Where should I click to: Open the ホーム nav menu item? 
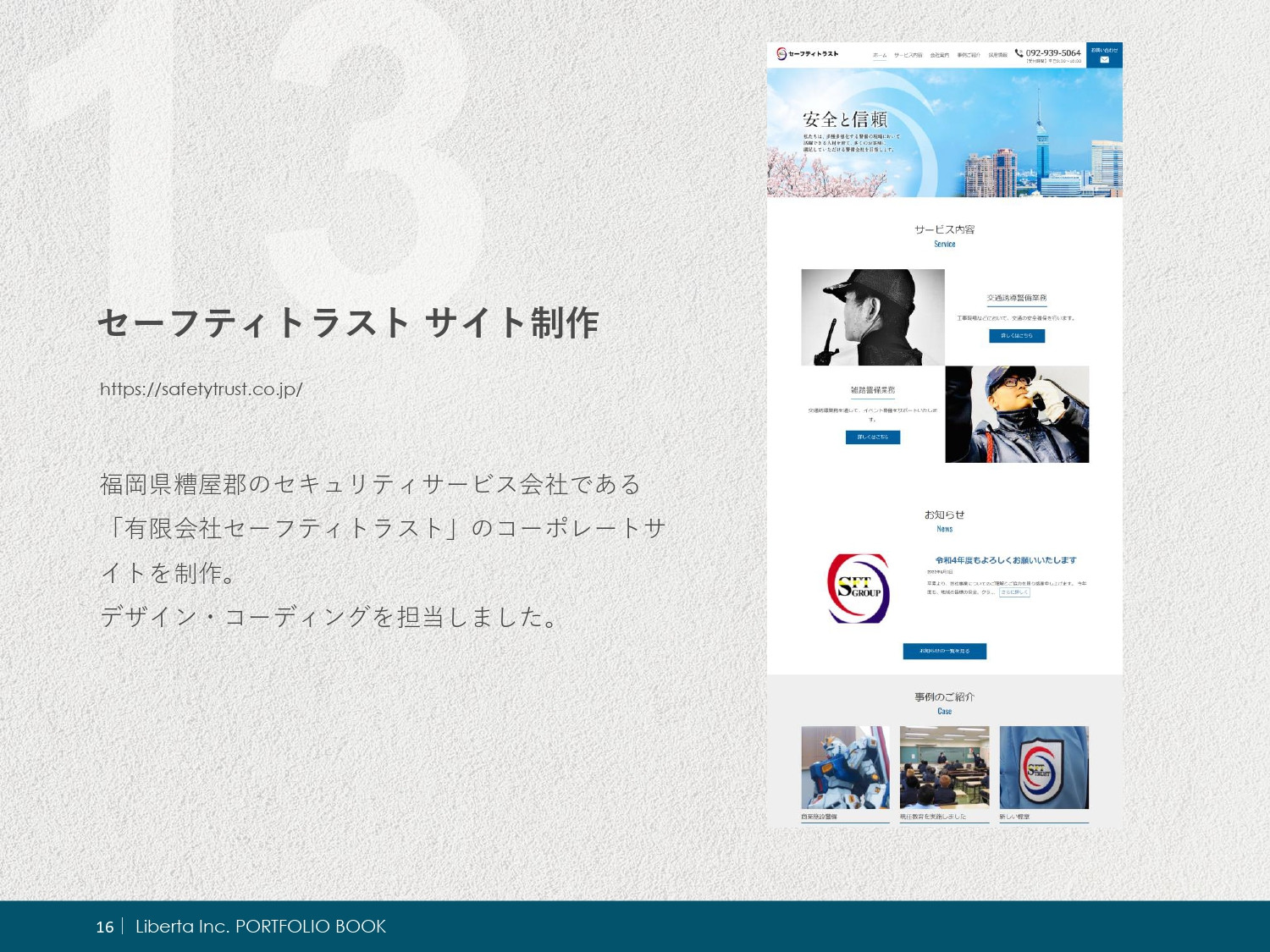pyautogui.click(x=880, y=55)
